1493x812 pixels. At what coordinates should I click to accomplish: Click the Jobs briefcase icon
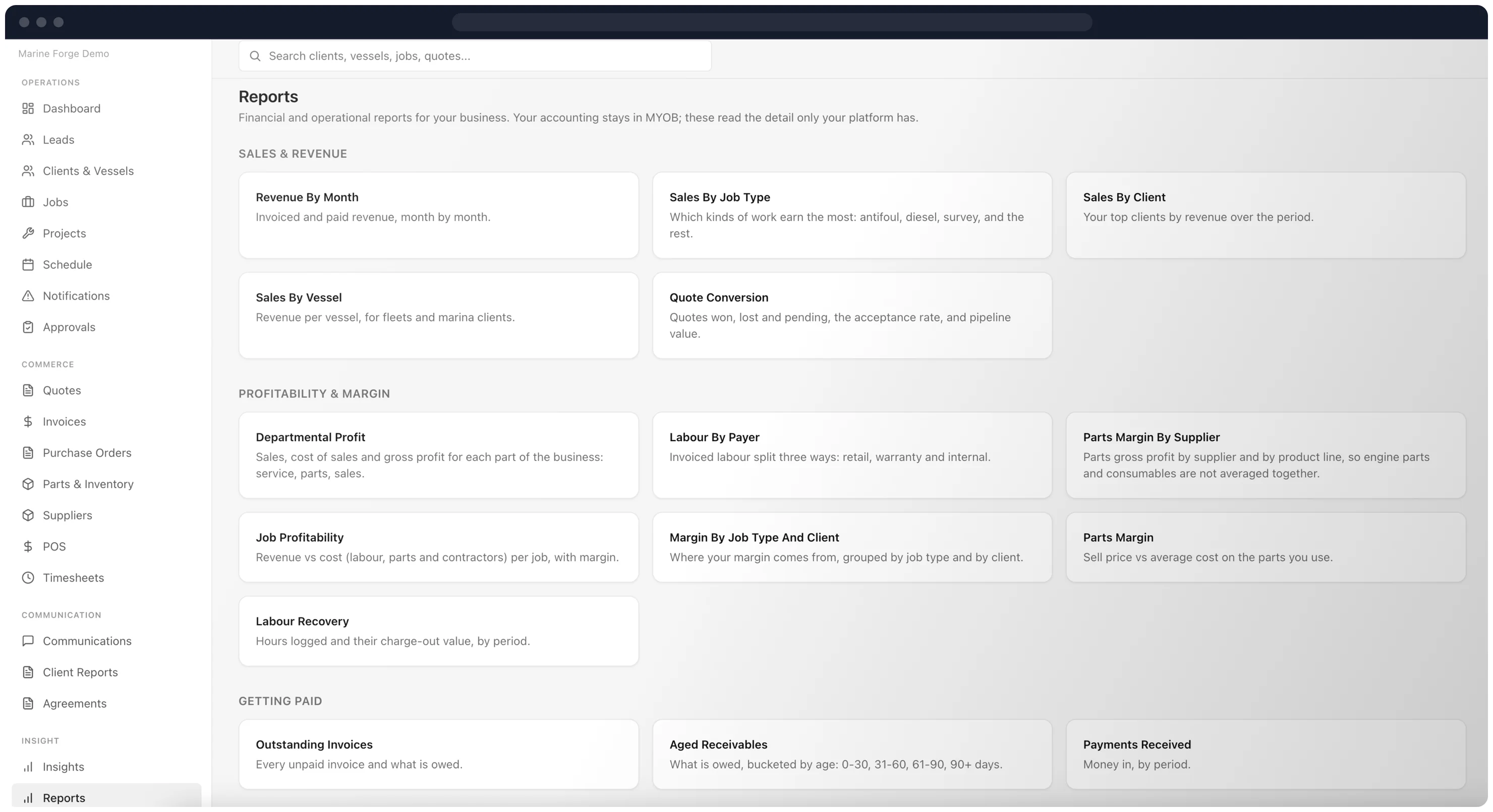click(28, 202)
